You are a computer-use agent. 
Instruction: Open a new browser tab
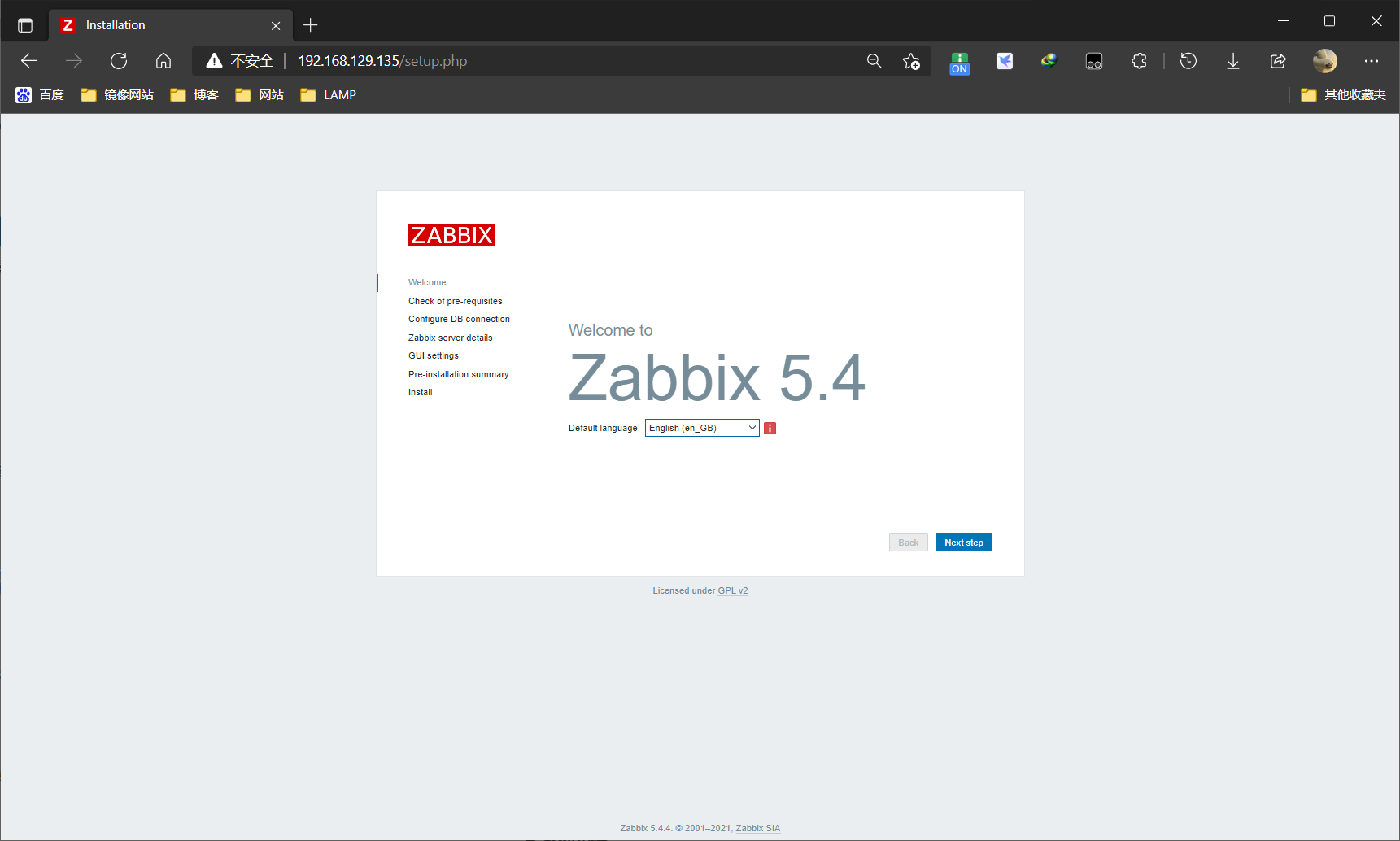[311, 25]
